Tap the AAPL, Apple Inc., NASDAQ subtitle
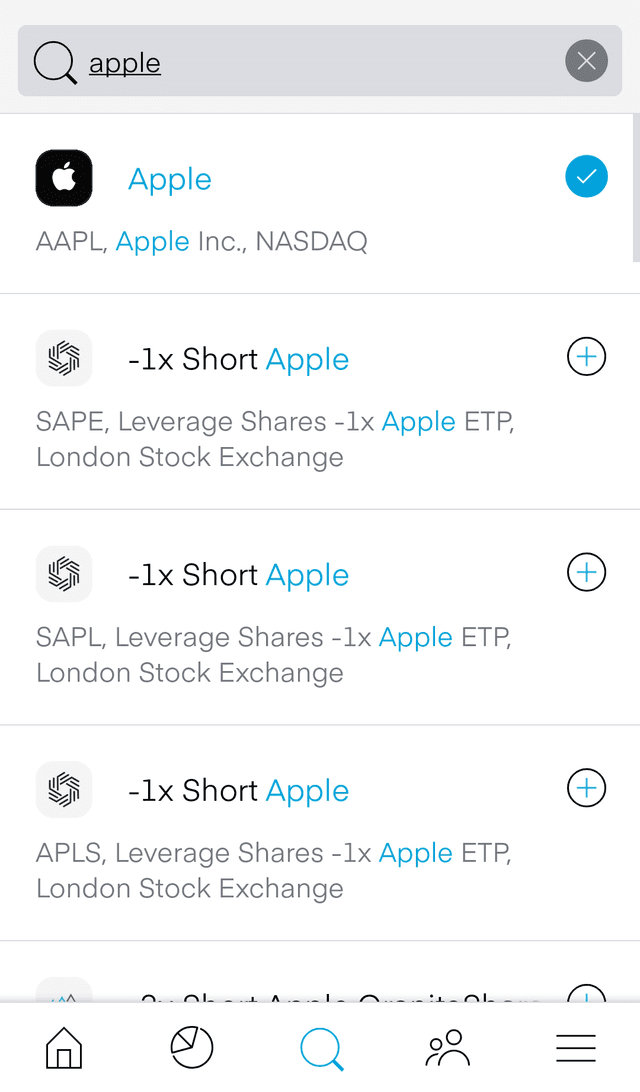 coord(202,241)
